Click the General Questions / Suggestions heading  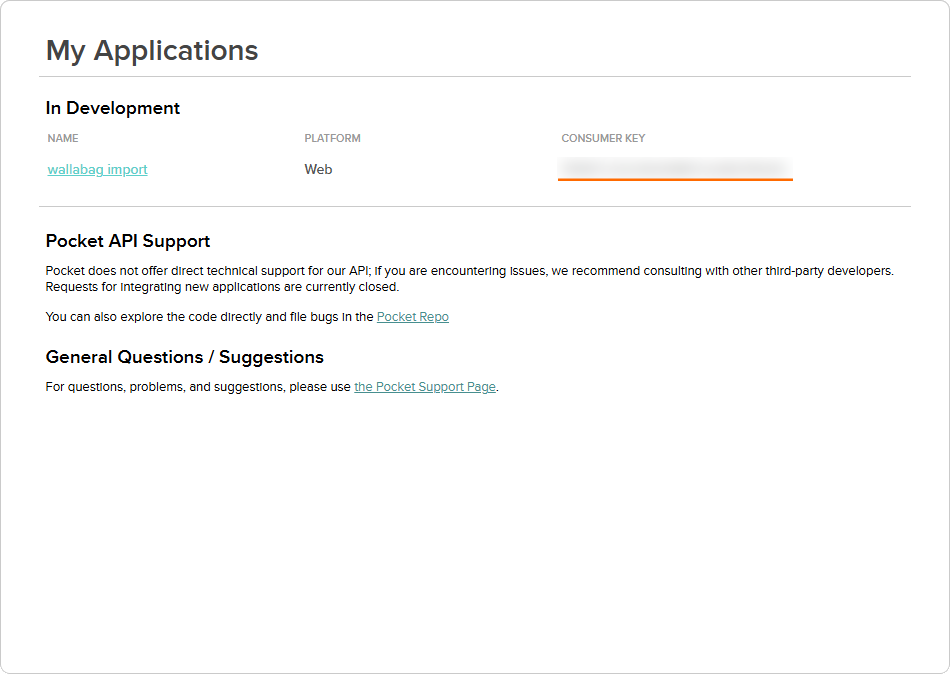[x=185, y=357]
